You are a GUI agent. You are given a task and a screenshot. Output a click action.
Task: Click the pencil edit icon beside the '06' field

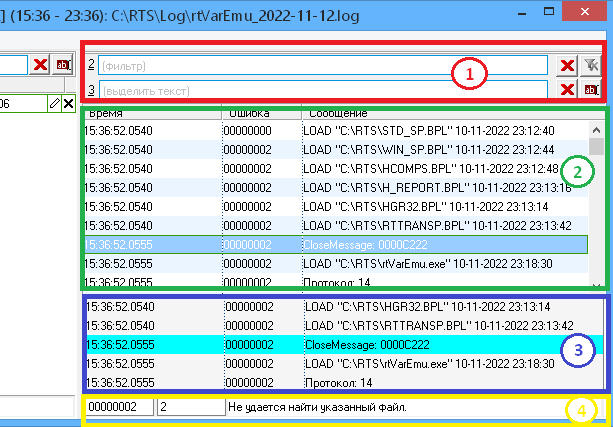coord(55,104)
